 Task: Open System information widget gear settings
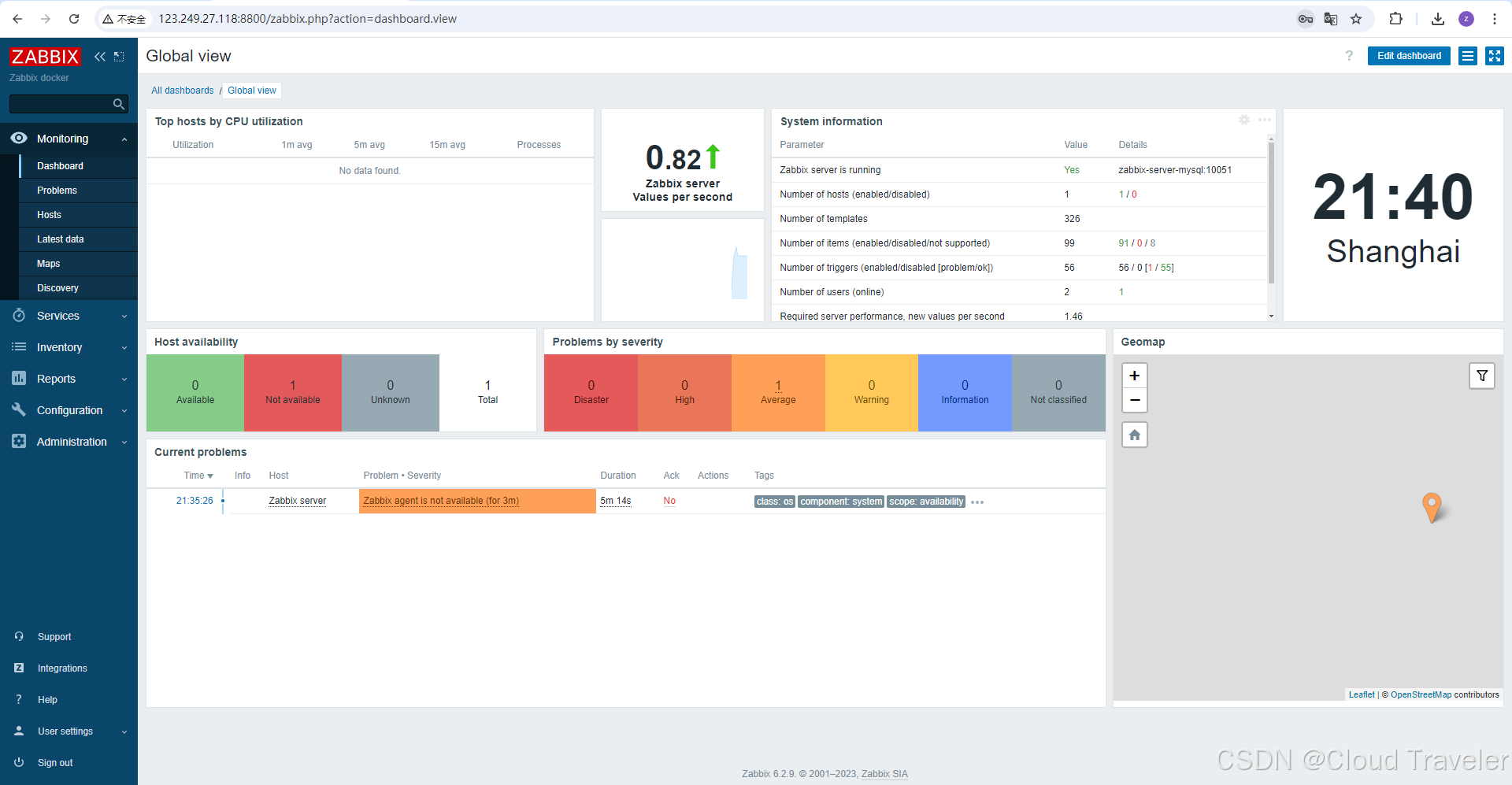point(1244,120)
